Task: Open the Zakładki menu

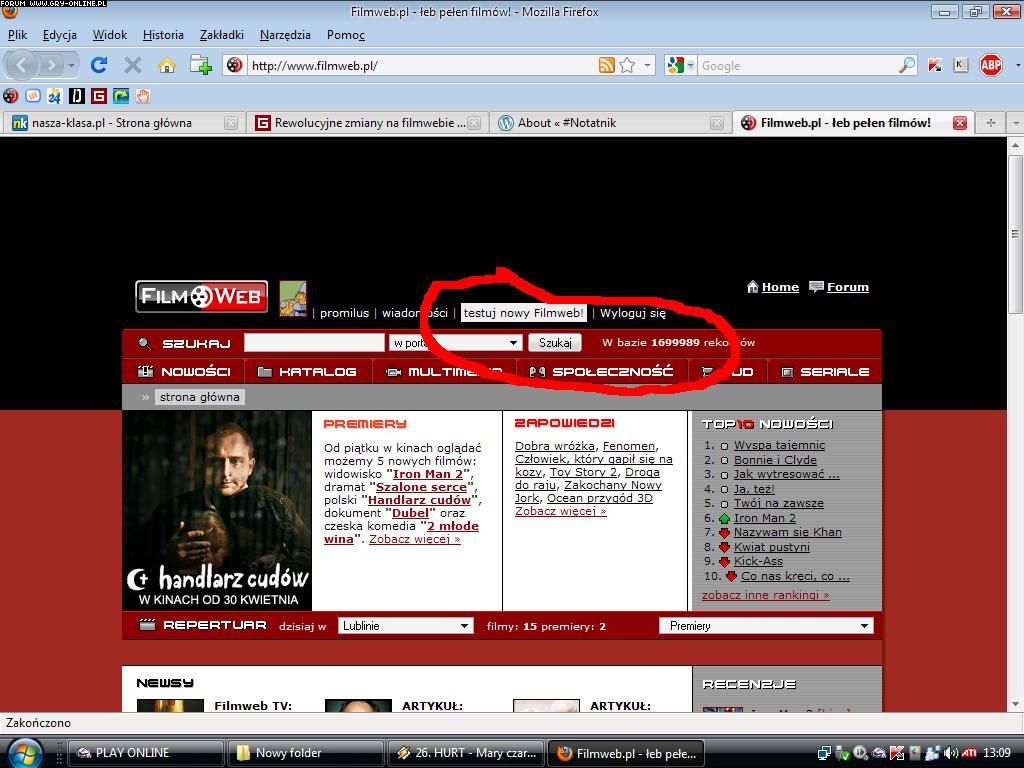Action: (222, 35)
